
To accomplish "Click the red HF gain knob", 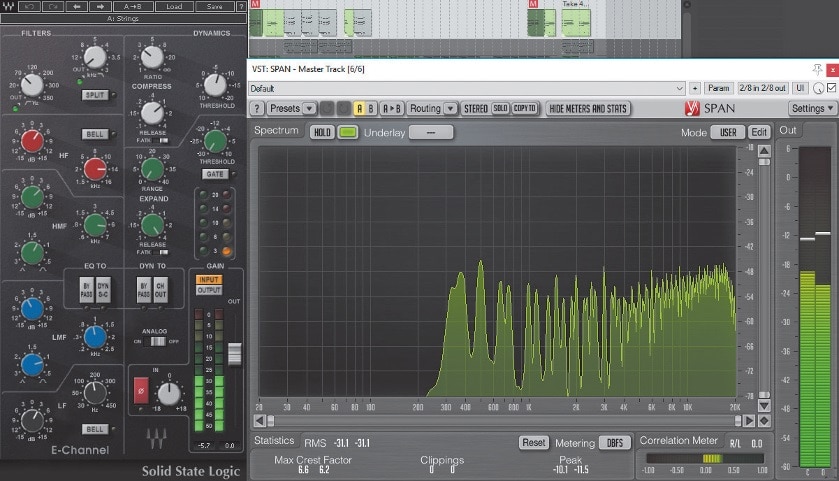I will [x=32, y=141].
